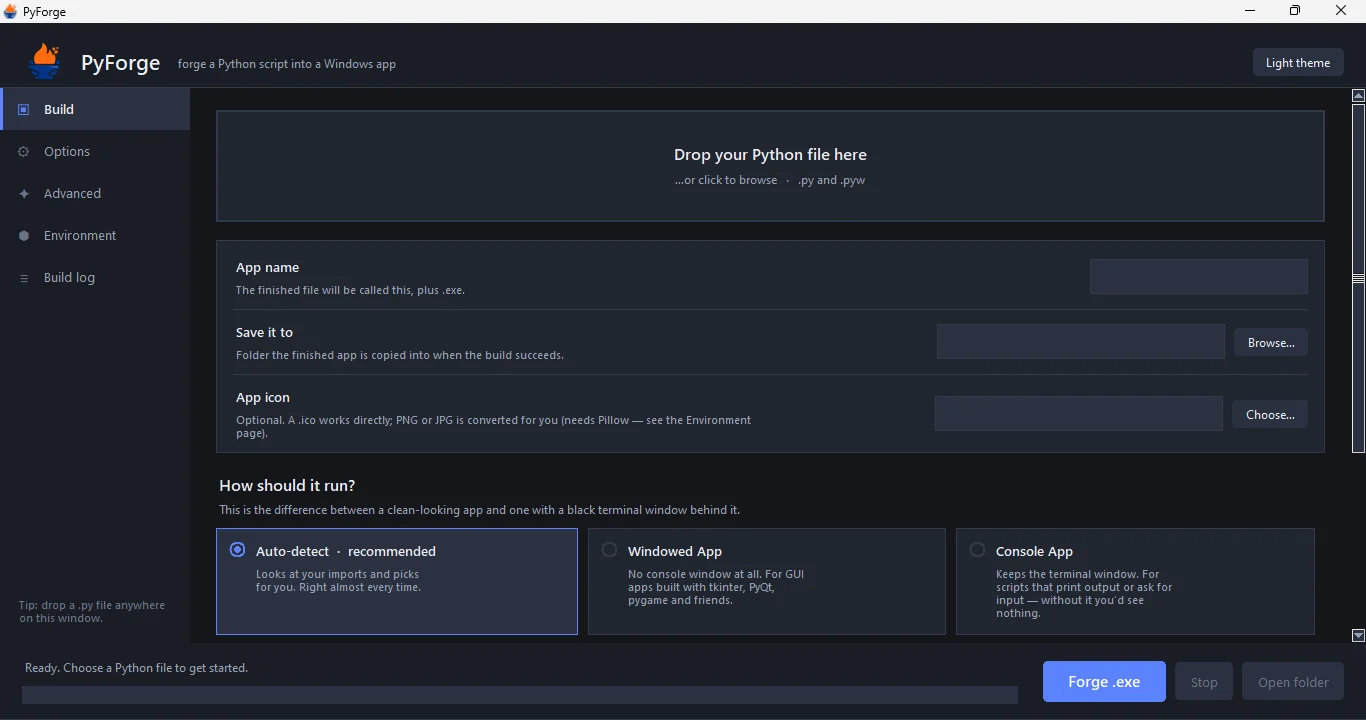
Task: Click the scrollbar down arrow
Action: click(x=1358, y=635)
